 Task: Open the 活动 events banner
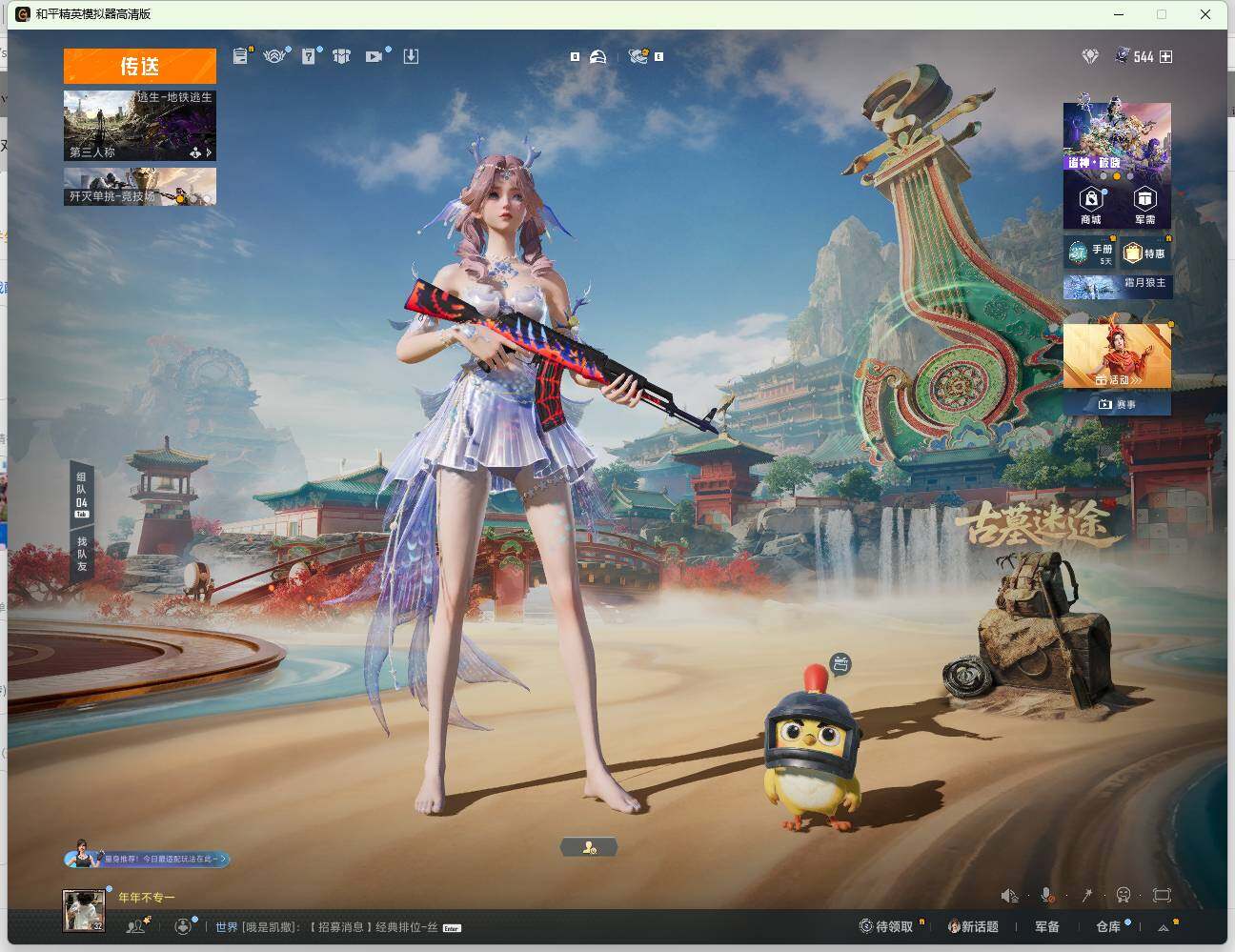pyautogui.click(x=1117, y=355)
